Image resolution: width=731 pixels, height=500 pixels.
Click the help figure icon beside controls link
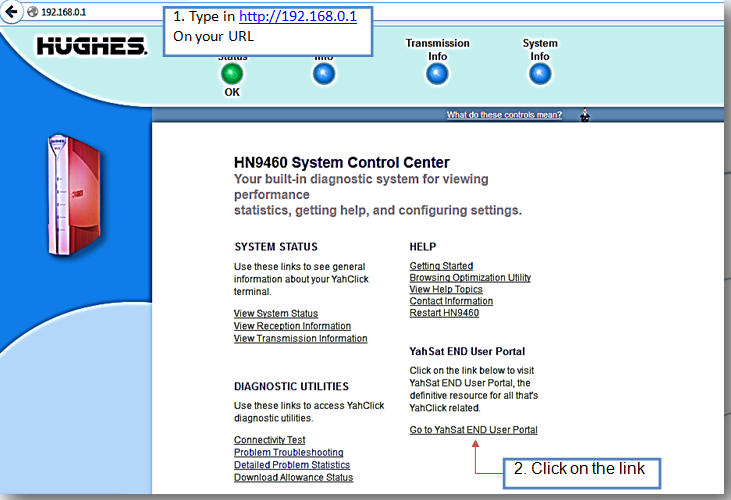585,115
